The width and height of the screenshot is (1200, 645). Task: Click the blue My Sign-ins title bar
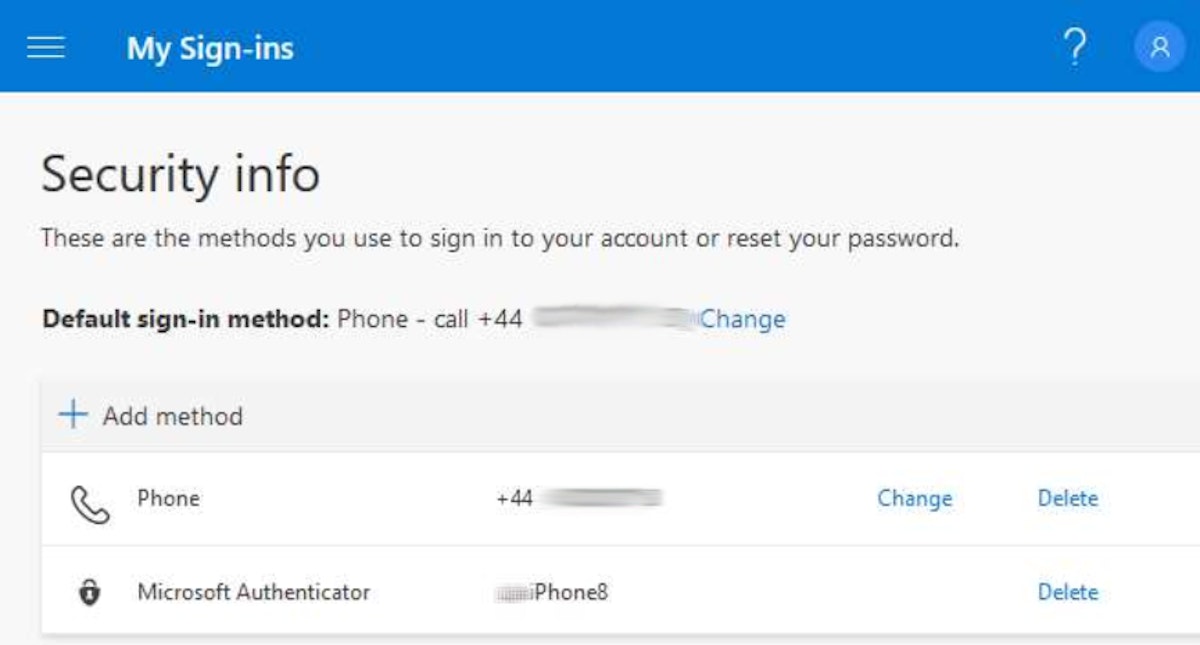600,47
